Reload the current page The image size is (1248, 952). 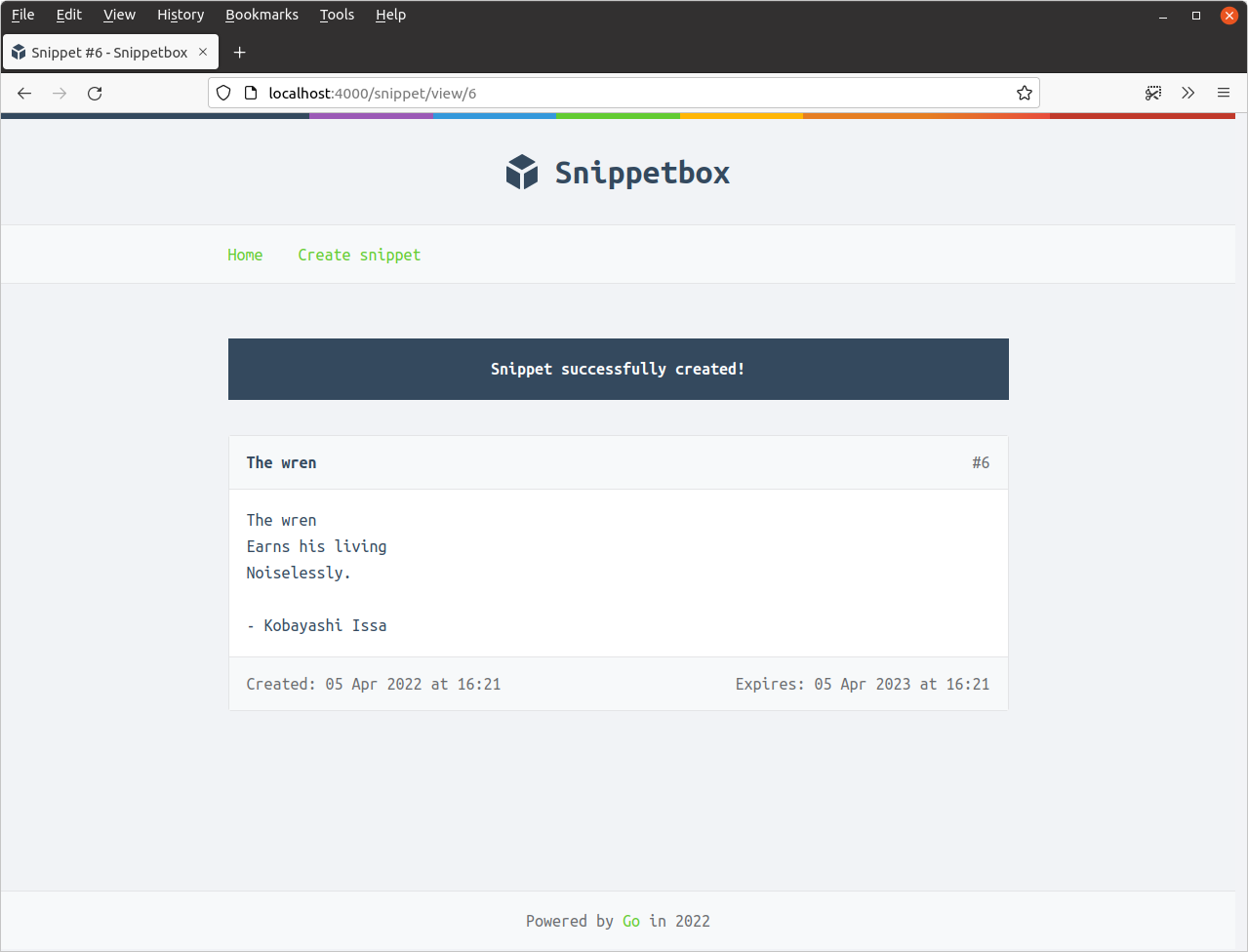click(95, 94)
